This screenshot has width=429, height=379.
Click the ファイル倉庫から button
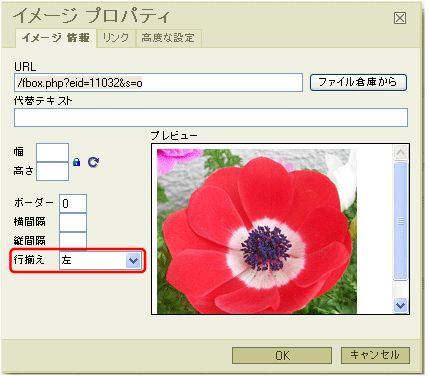pos(358,82)
